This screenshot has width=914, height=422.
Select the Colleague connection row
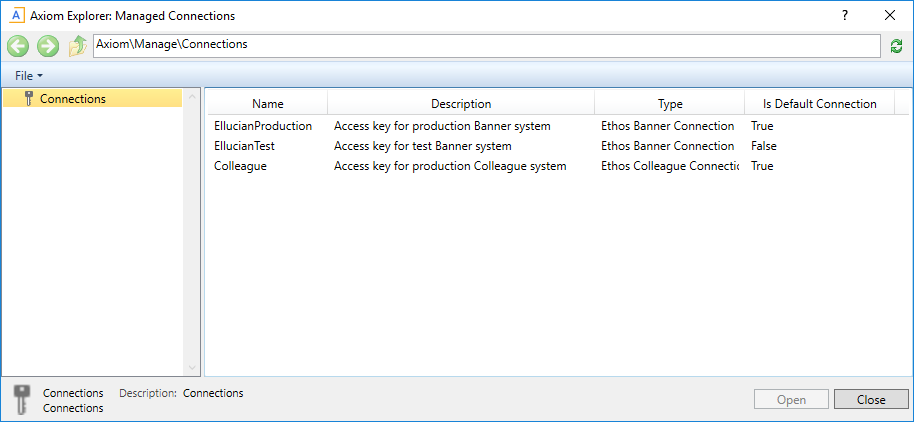pyautogui.click(x=239, y=166)
